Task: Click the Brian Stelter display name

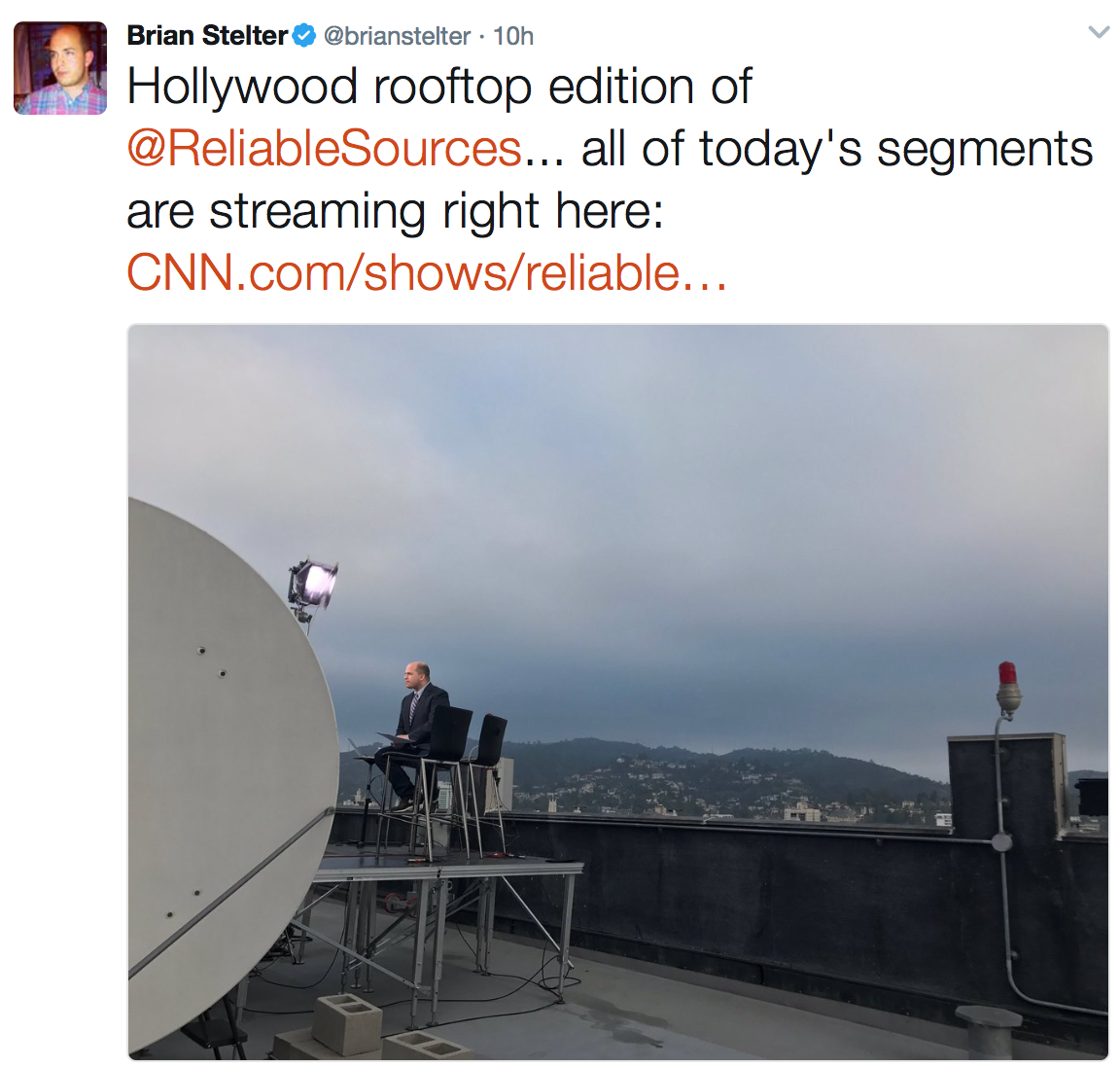Action: tap(207, 36)
